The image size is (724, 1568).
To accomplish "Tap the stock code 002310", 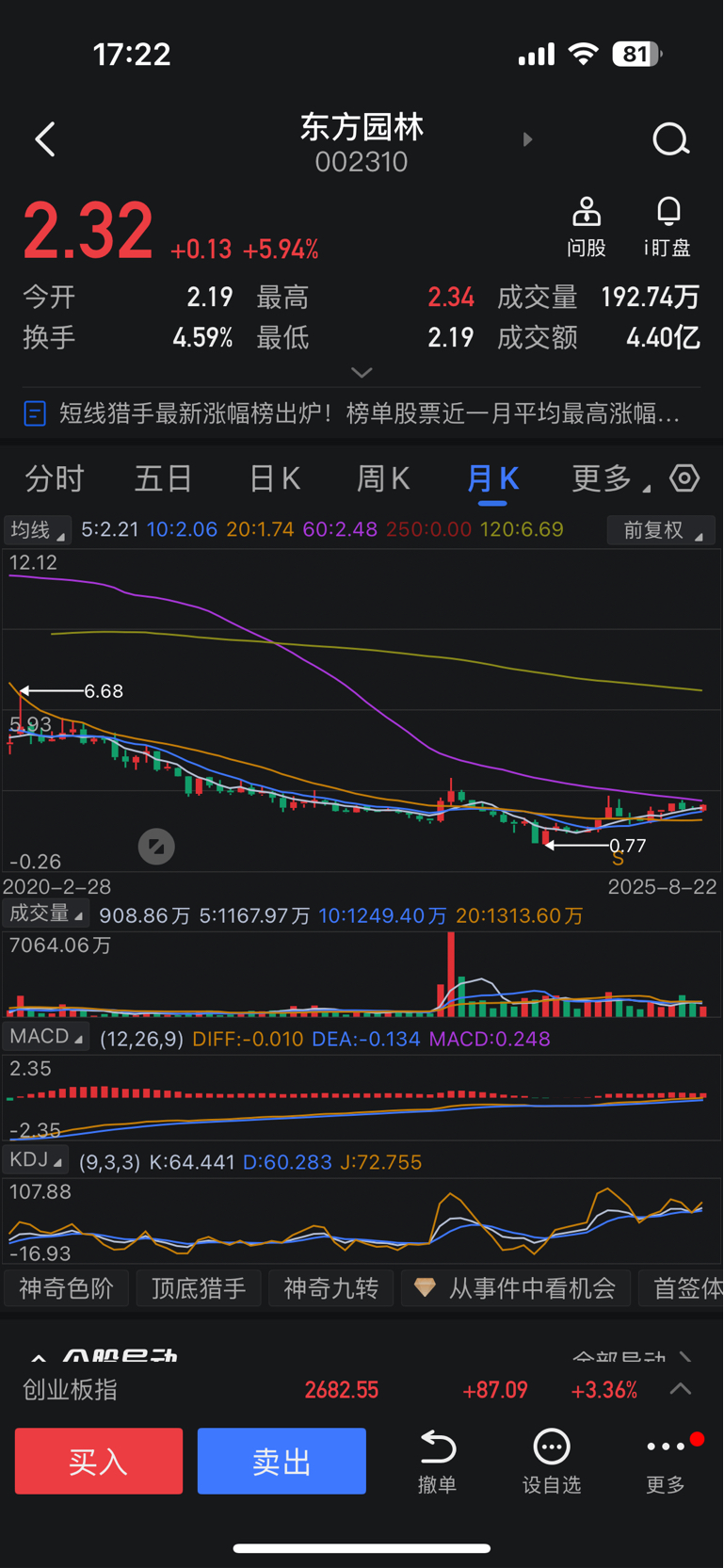I will (362, 162).
